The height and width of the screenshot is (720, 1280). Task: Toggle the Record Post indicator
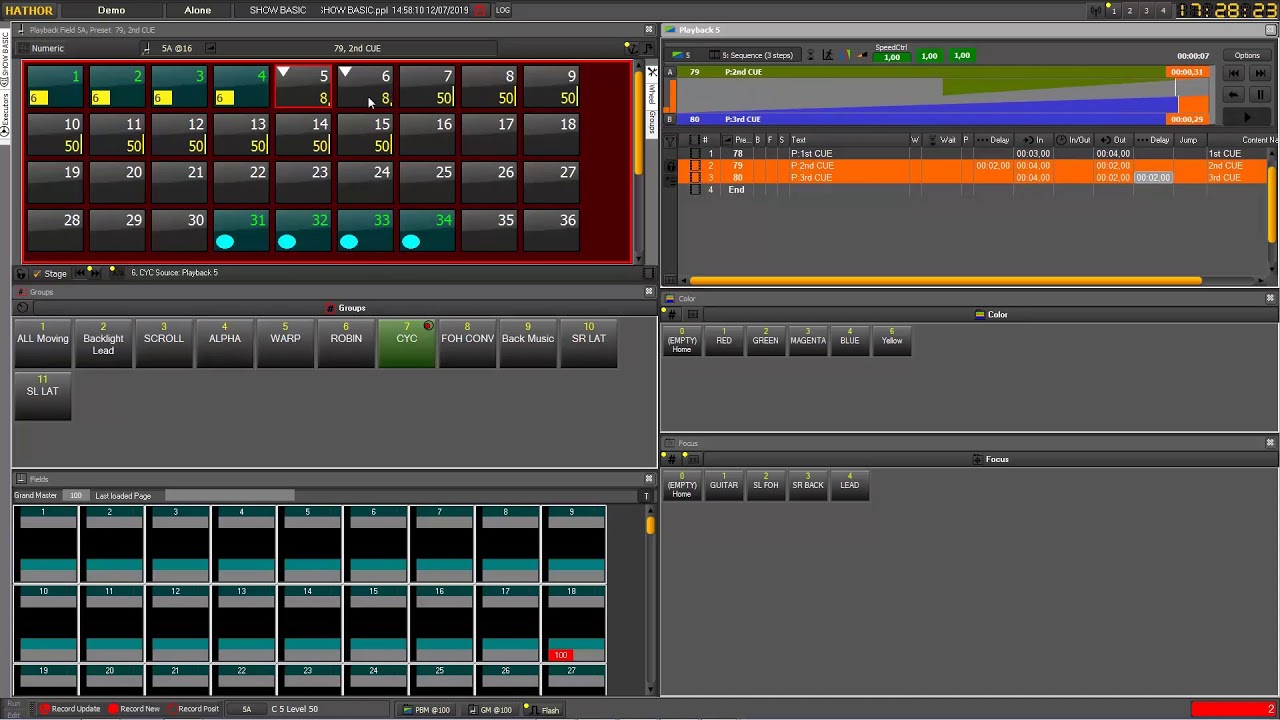pos(193,709)
